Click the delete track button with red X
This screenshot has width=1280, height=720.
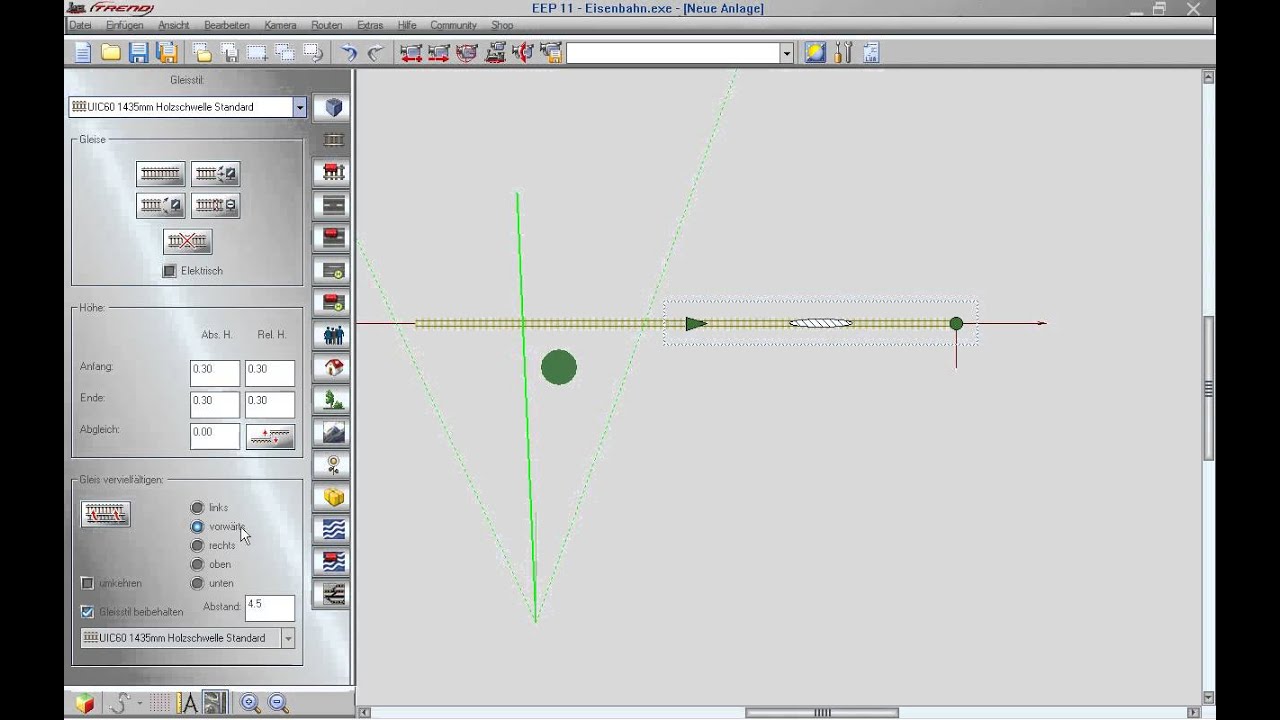[x=188, y=241]
